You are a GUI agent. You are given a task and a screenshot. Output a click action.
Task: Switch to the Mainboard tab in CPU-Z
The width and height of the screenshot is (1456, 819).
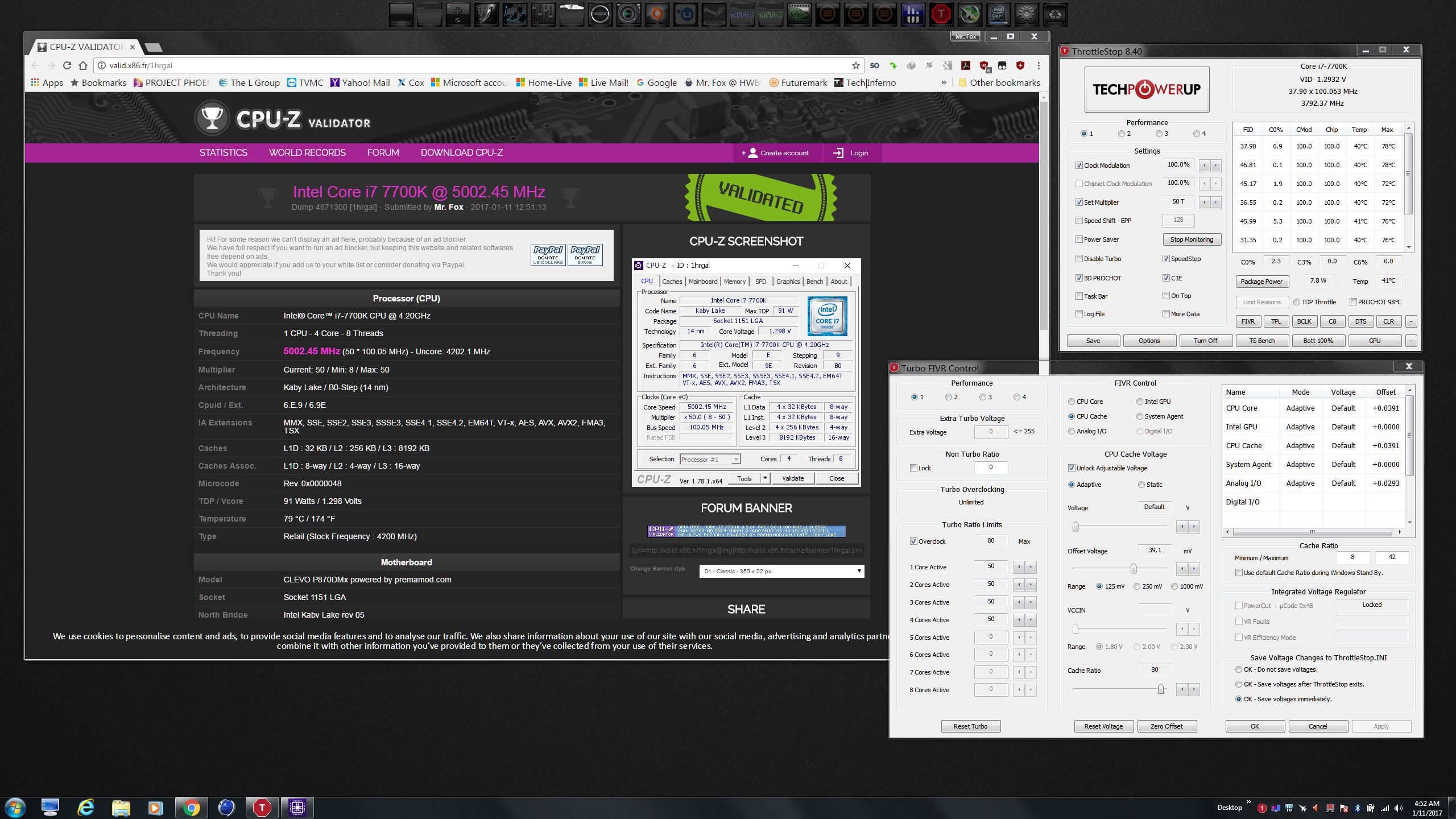point(703,282)
